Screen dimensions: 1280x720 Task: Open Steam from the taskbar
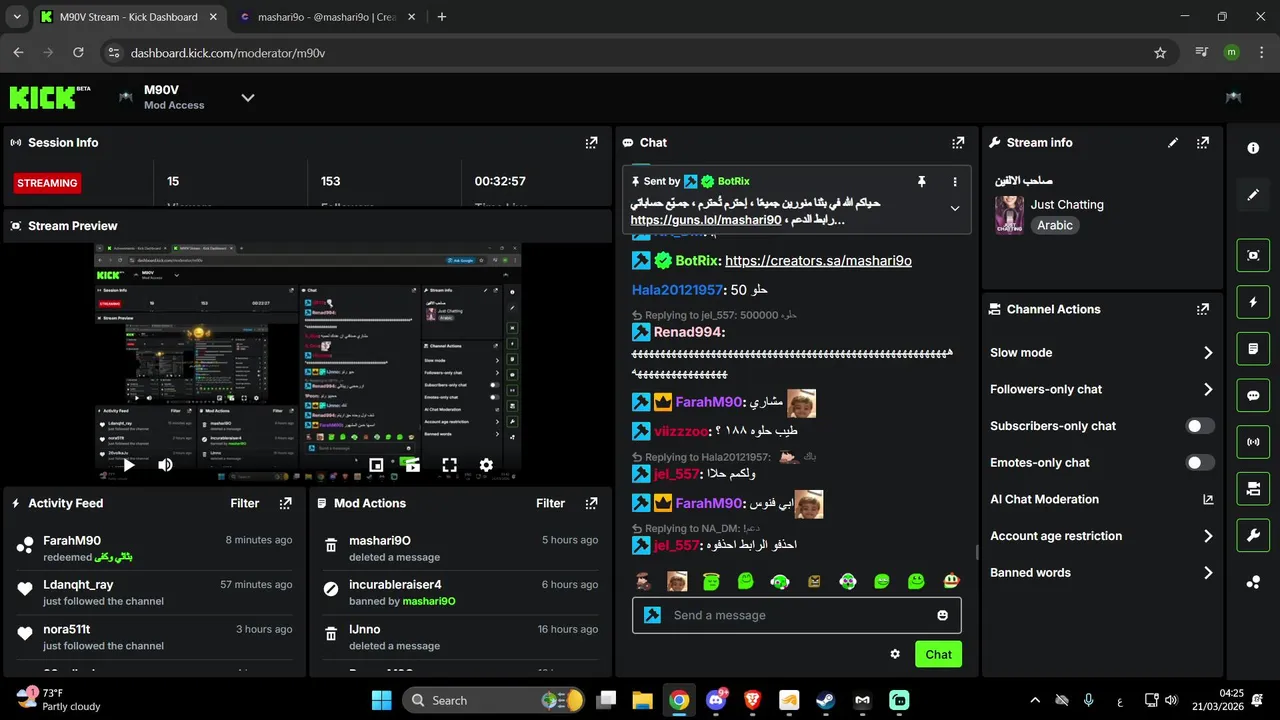pos(826,700)
